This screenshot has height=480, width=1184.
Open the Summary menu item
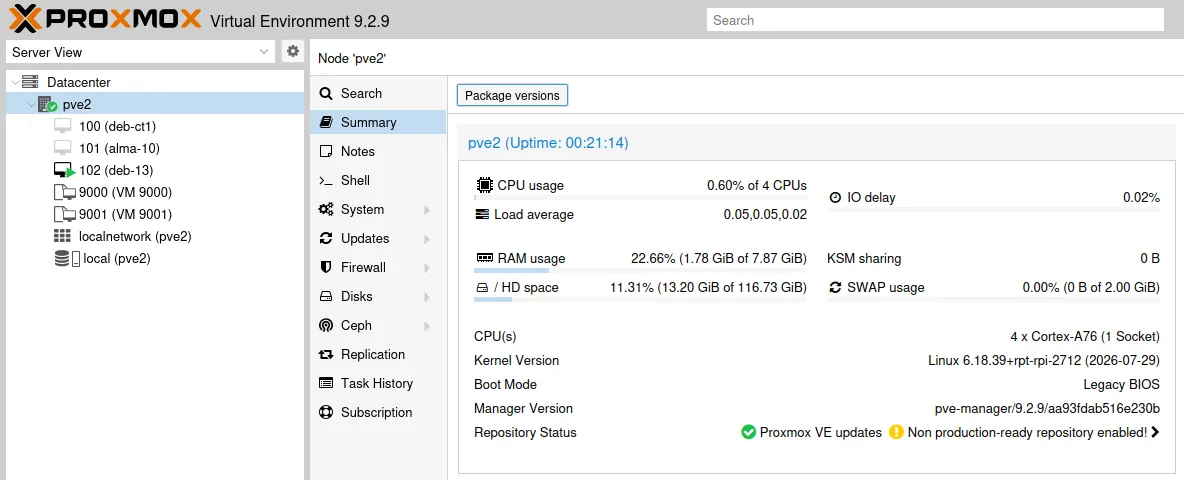378,122
